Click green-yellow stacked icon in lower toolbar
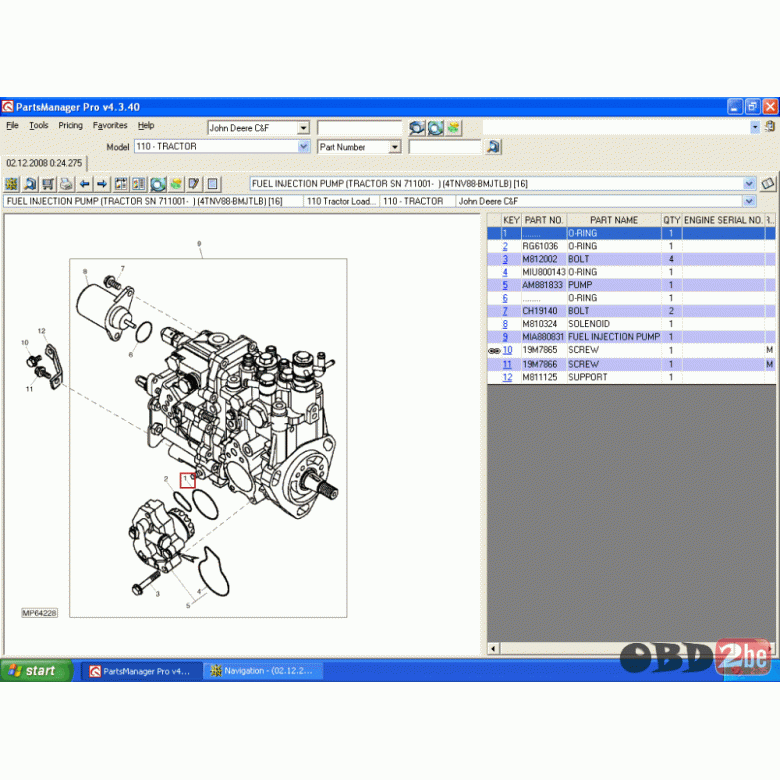The image size is (780, 780). (x=176, y=184)
